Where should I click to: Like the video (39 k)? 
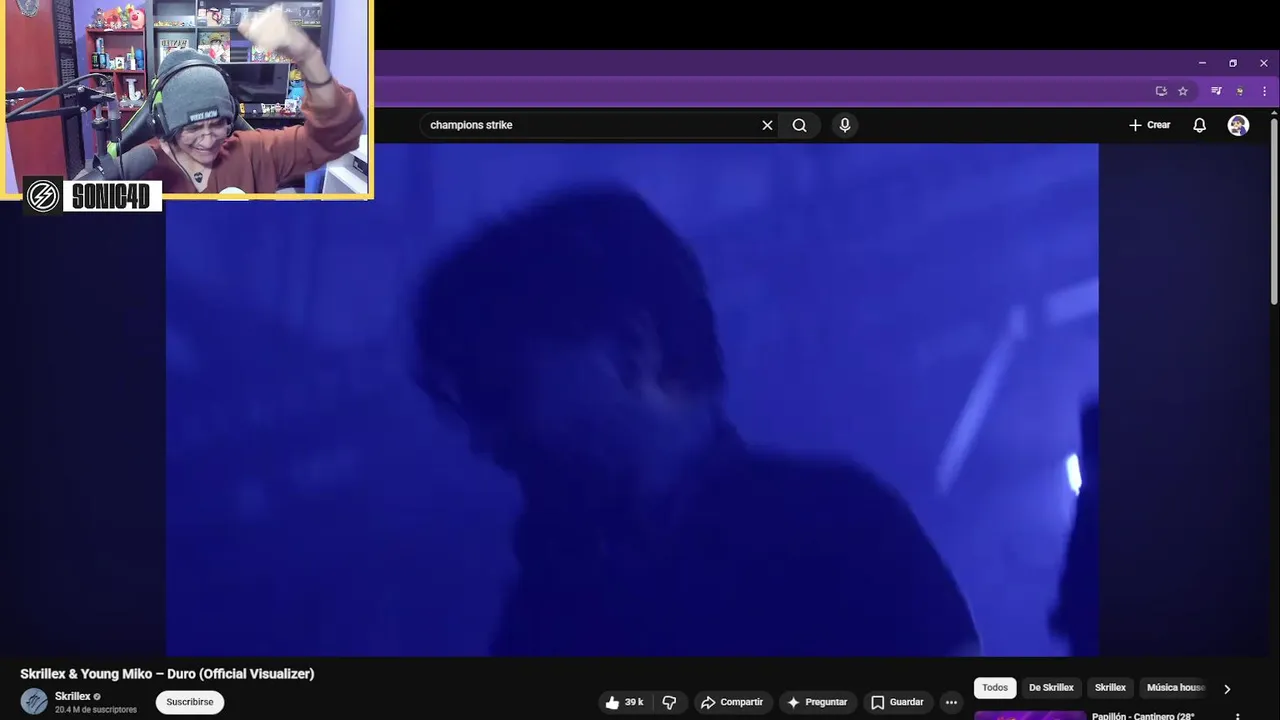624,702
